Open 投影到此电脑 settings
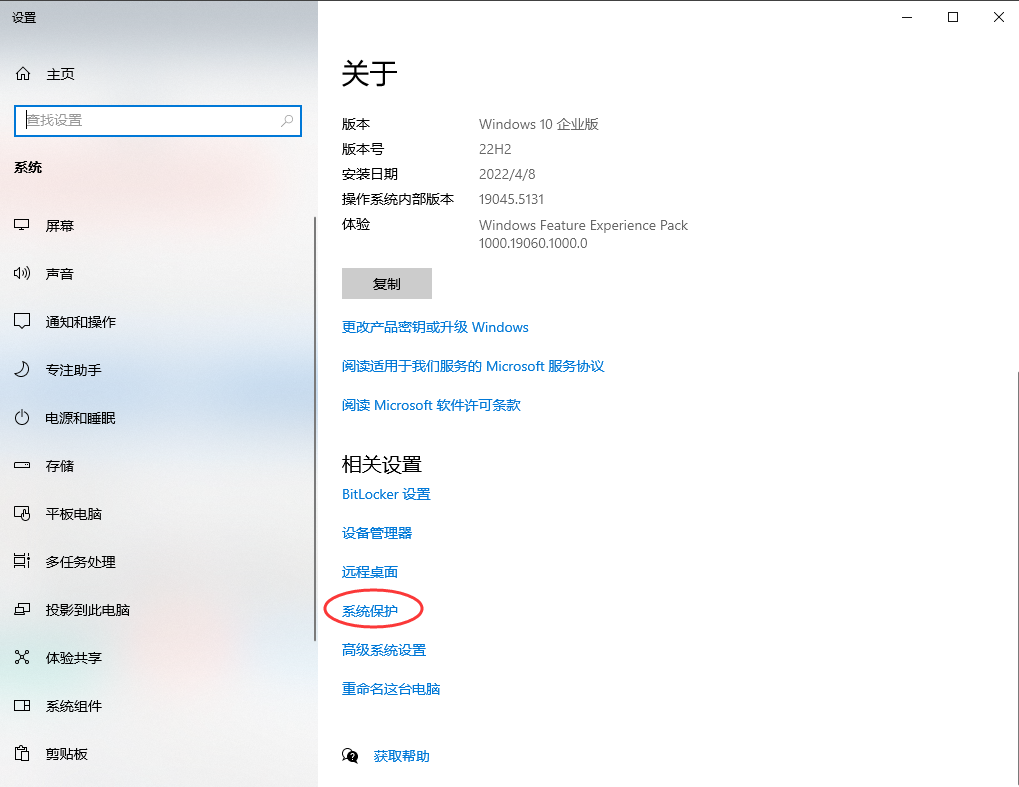Viewport: 1019px width, 787px height. point(85,609)
